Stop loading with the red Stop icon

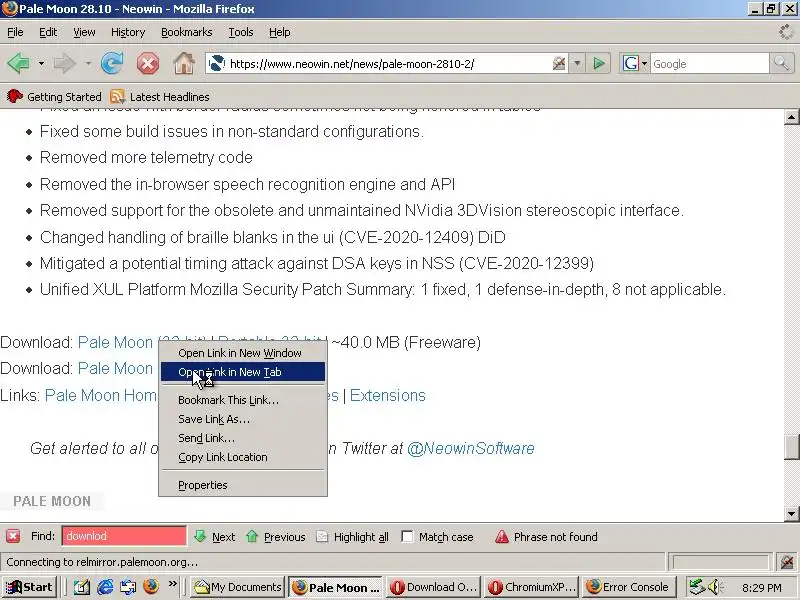[x=147, y=64]
